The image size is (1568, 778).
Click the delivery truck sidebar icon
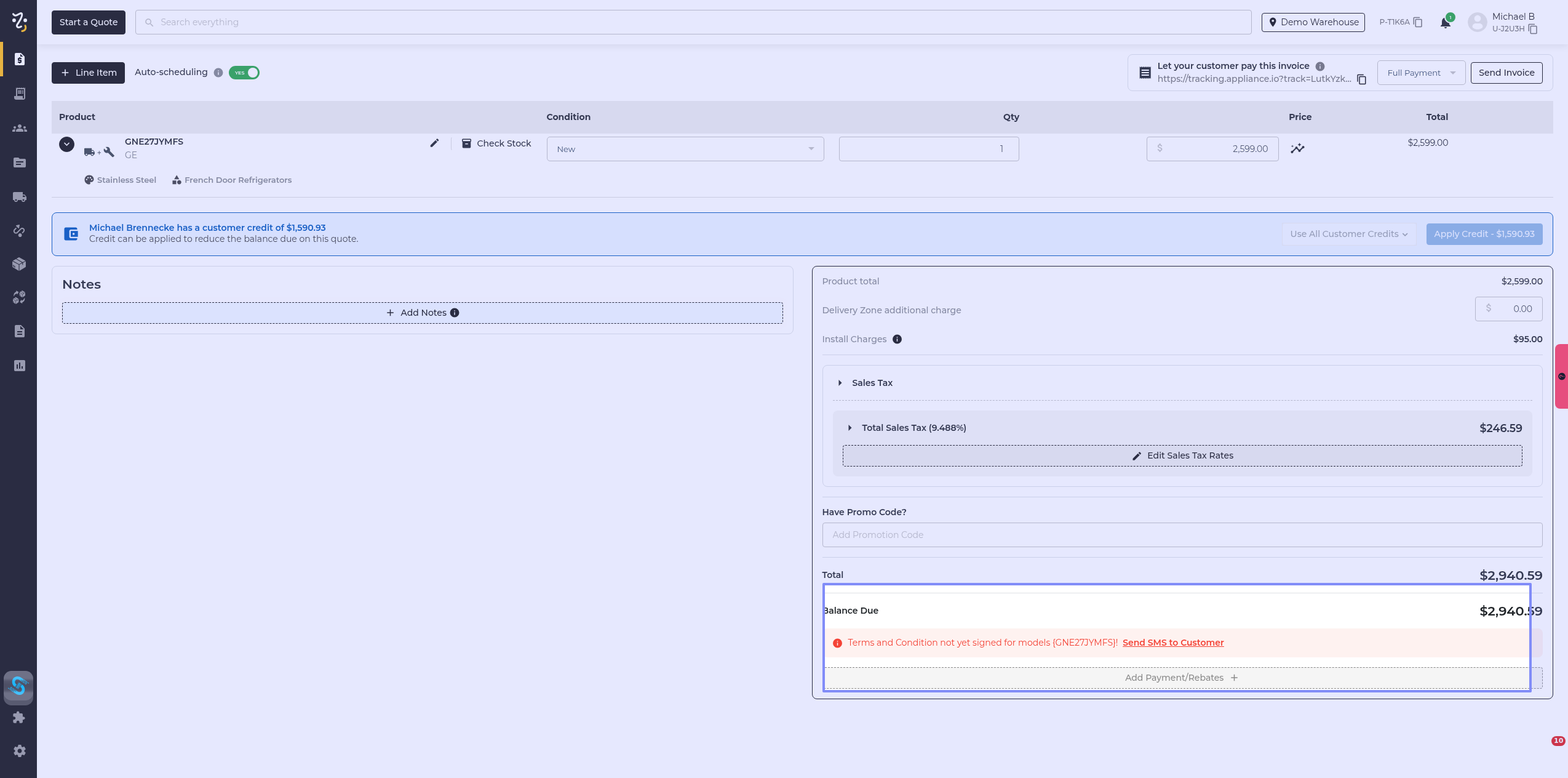[19, 197]
